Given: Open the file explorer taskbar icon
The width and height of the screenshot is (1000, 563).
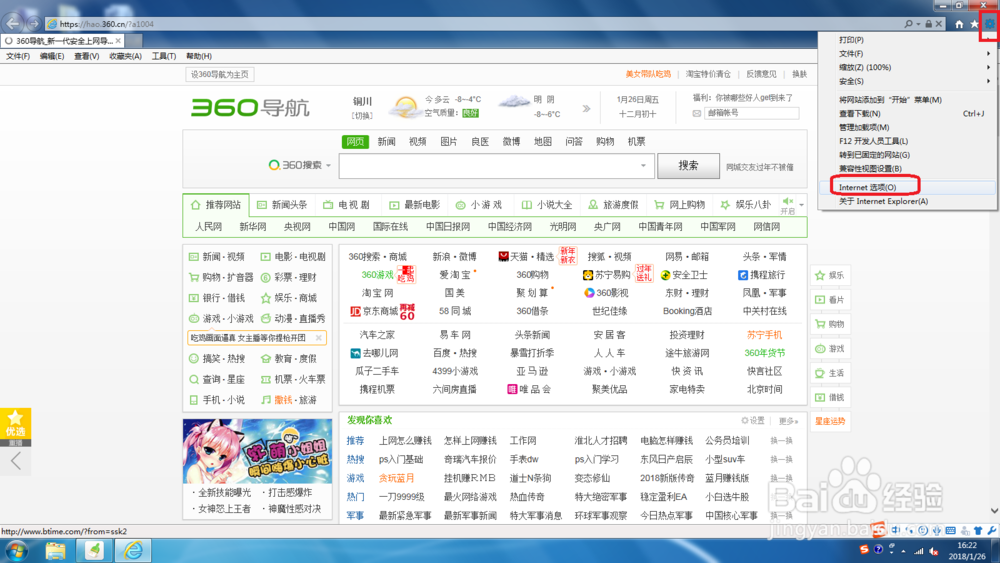Looking at the screenshot, I should tap(55, 550).
